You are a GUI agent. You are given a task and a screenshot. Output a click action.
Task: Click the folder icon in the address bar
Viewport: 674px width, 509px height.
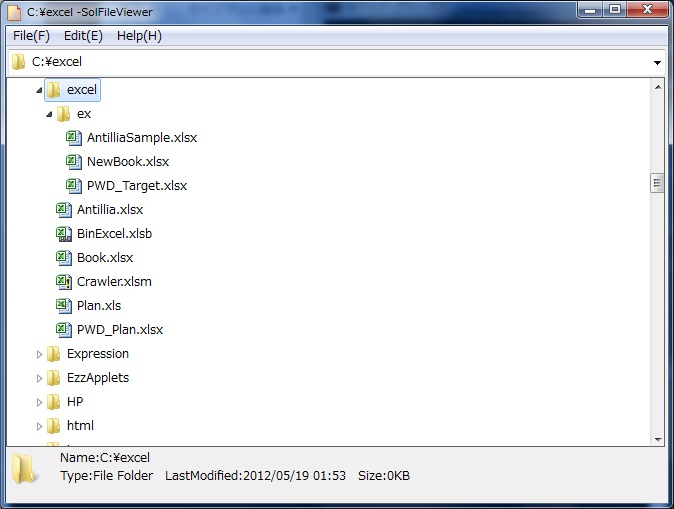pyautogui.click(x=18, y=62)
